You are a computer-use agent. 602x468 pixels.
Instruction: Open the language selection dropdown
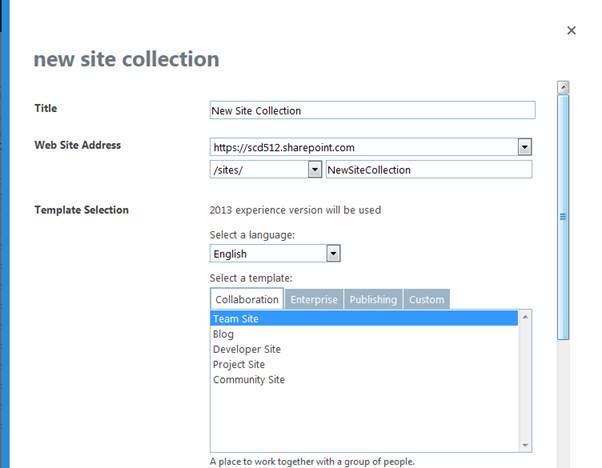(333, 254)
